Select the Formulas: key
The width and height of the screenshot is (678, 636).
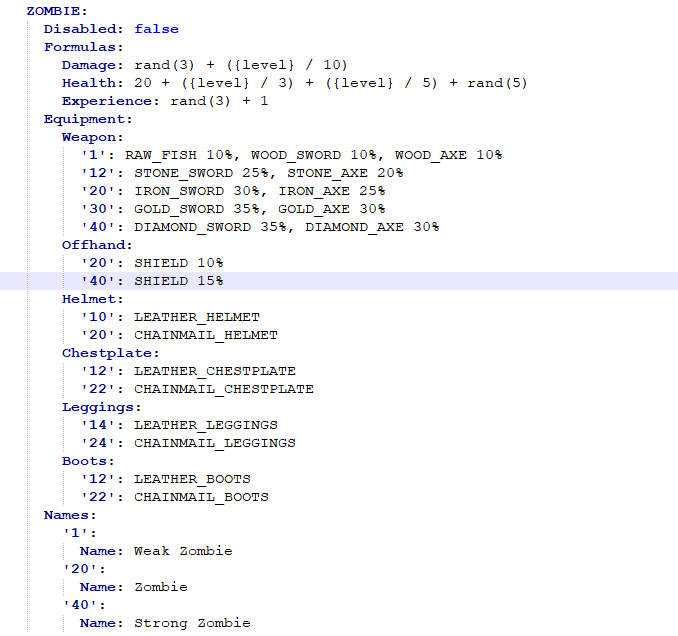(84, 47)
